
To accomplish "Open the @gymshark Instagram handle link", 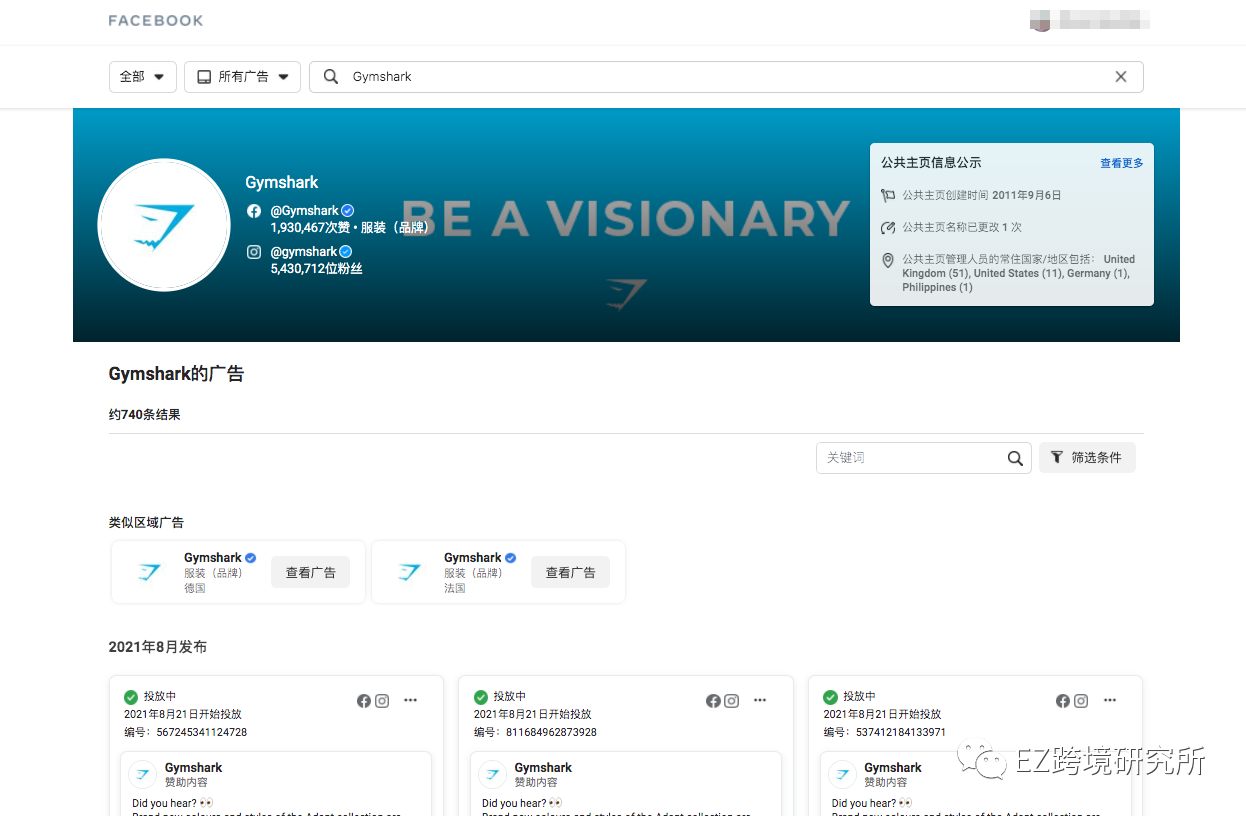I will [x=304, y=252].
